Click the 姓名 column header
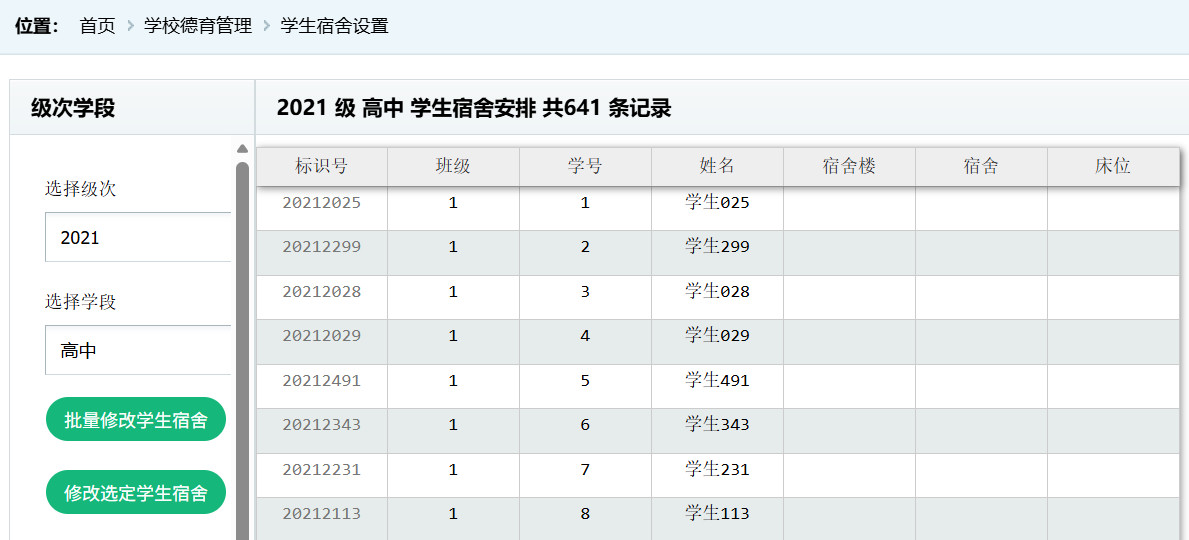This screenshot has height=540, width=1189. [x=717, y=167]
